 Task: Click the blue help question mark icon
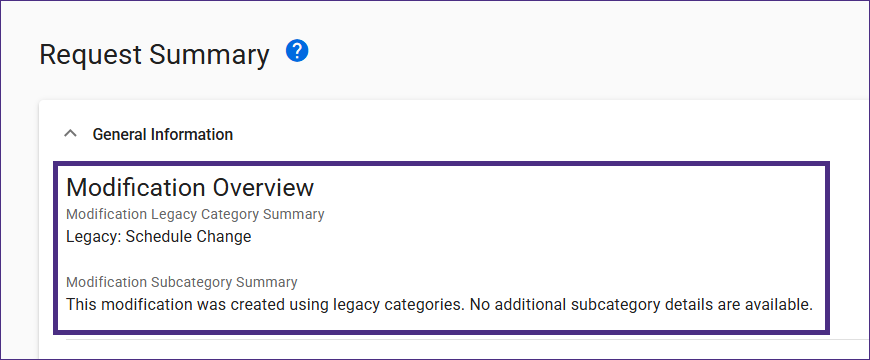coord(297,52)
